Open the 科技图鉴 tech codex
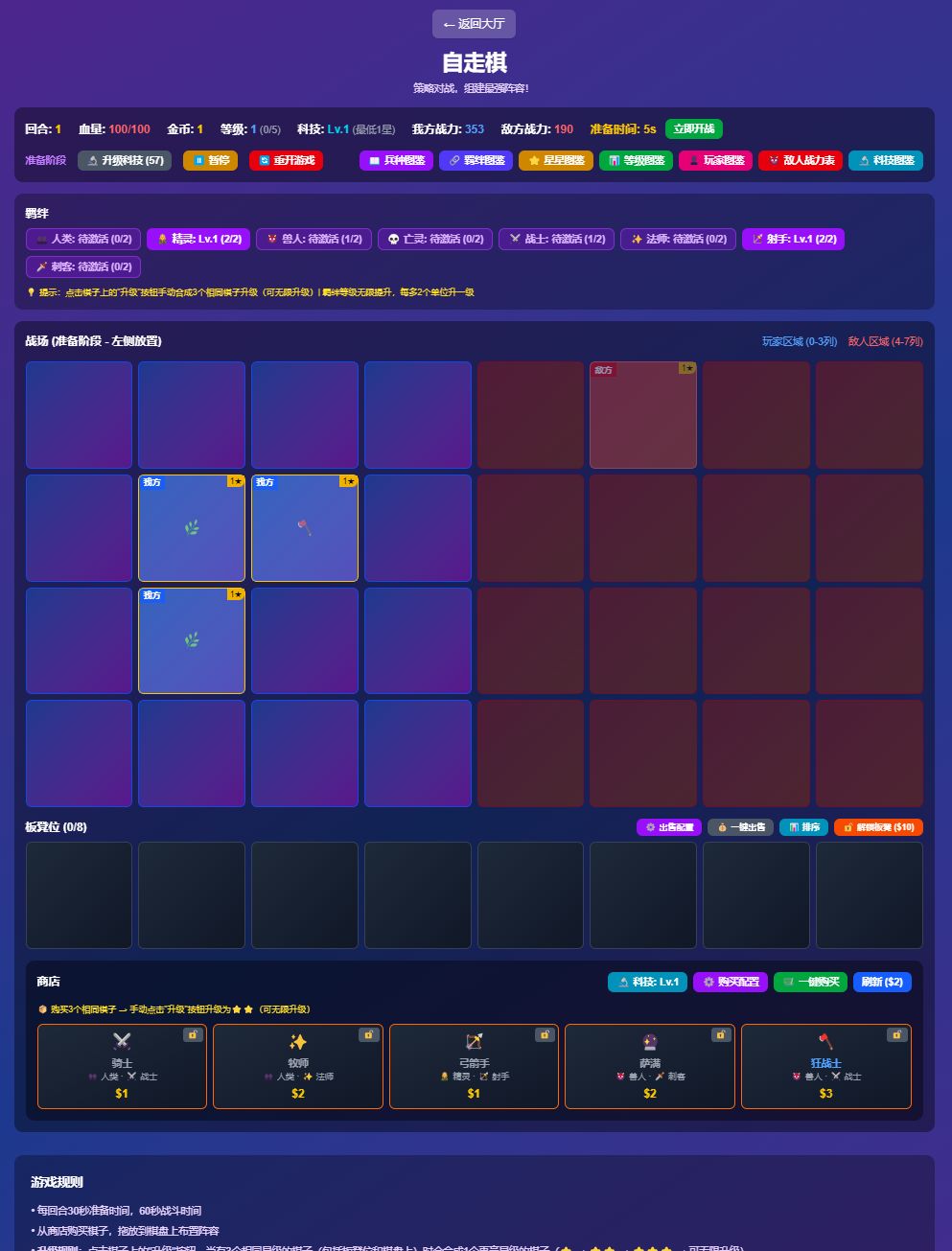 coord(886,160)
